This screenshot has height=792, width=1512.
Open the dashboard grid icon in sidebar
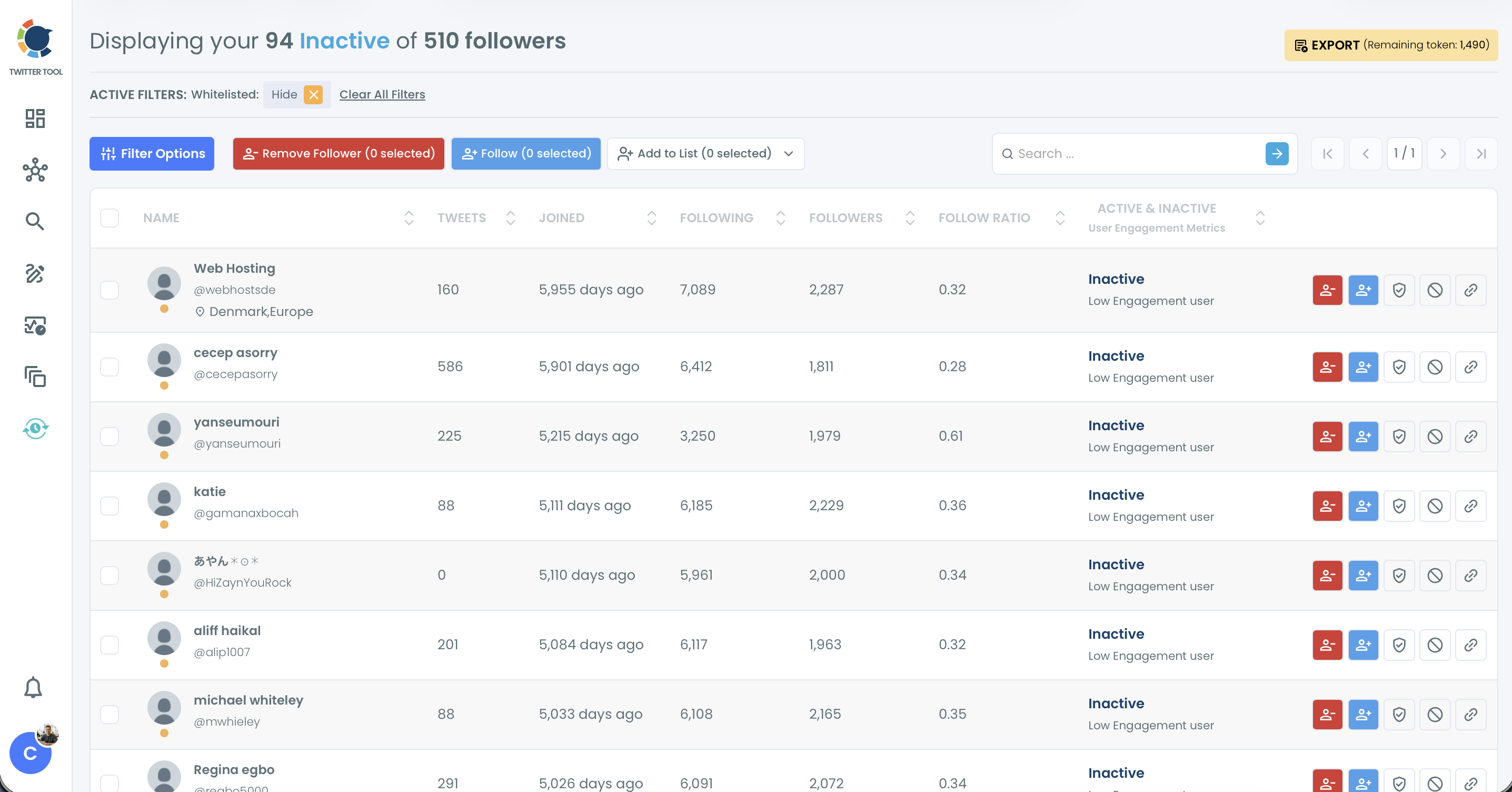[x=35, y=118]
